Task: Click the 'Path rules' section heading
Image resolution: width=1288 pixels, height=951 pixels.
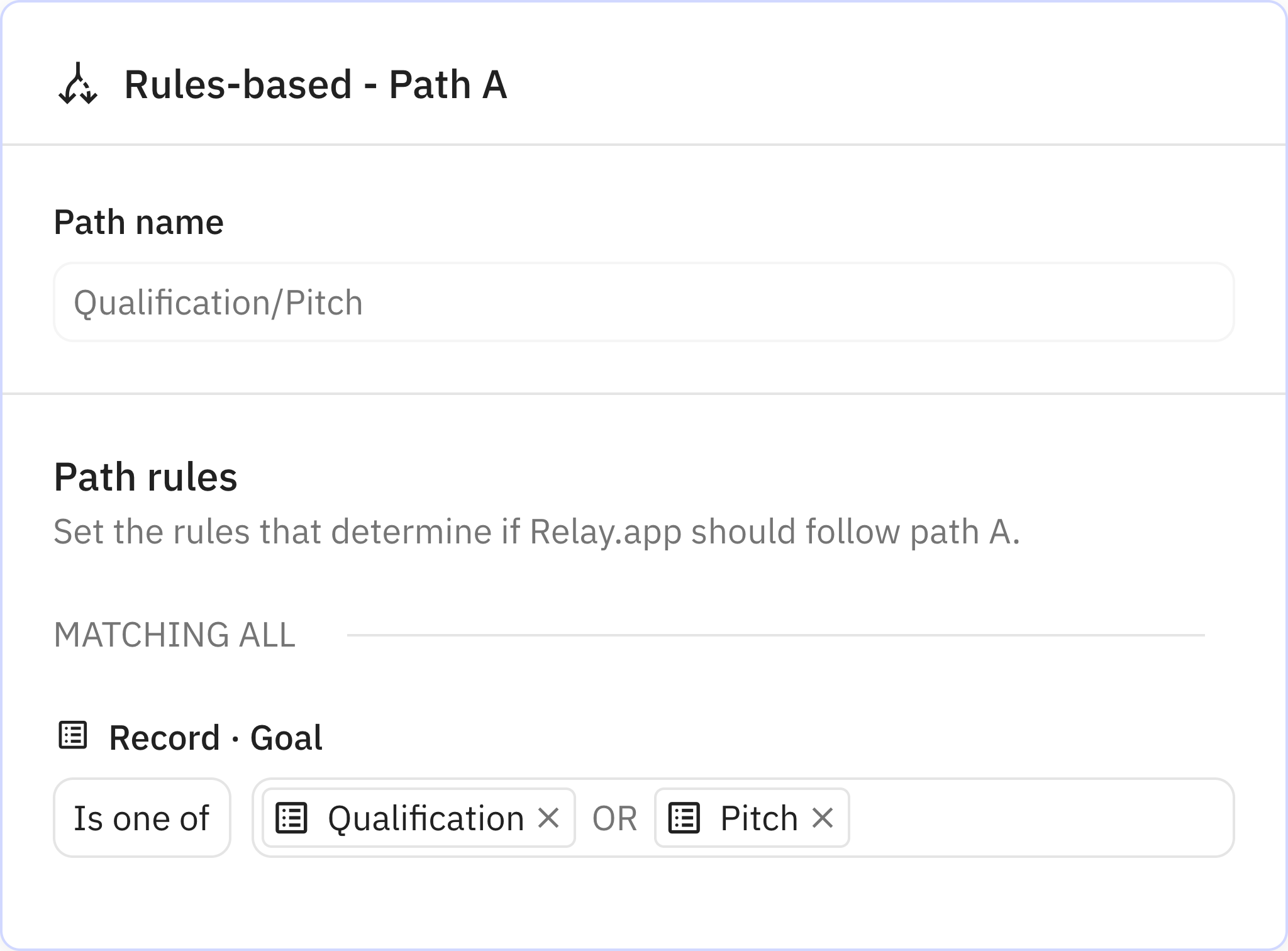Action: pos(146,477)
